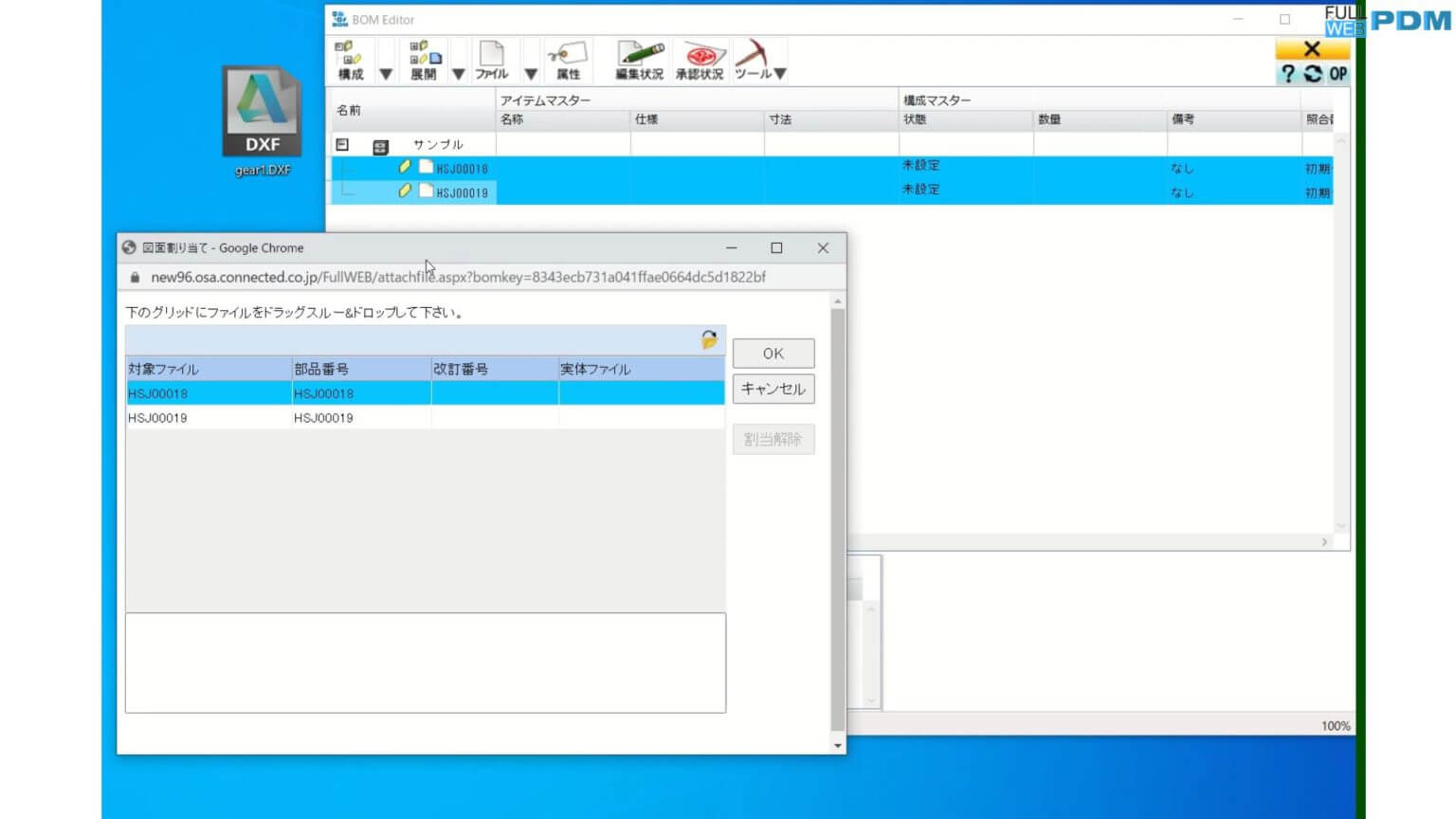Click the help question mark icon
The height and width of the screenshot is (819, 1456).
tap(1287, 74)
